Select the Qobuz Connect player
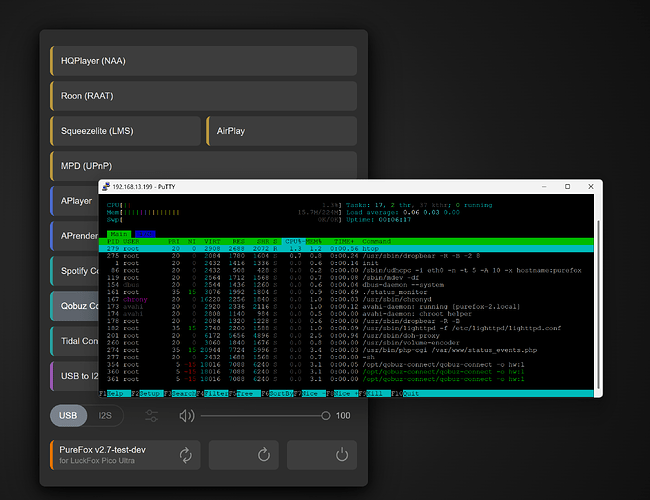The image size is (650, 500). pyautogui.click(x=75, y=306)
